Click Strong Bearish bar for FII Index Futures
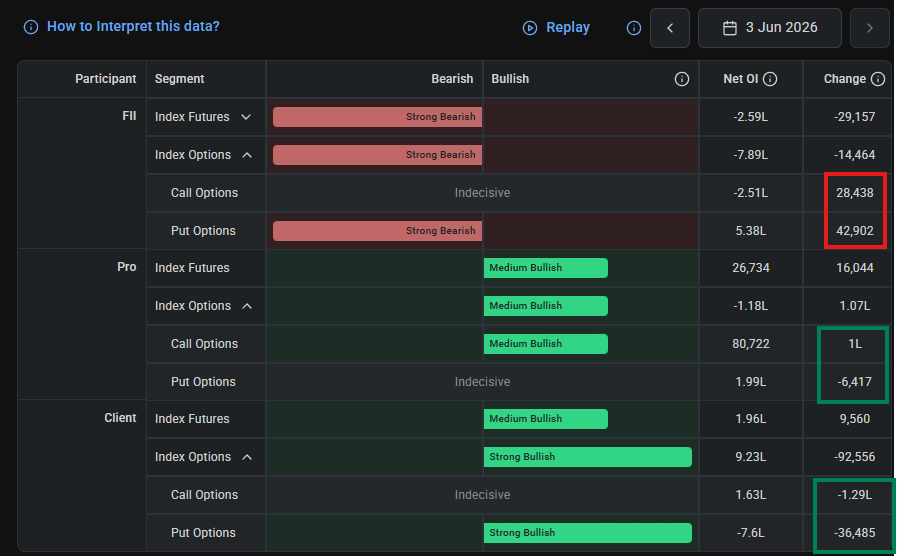This screenshot has height=556, width=897. 378,117
